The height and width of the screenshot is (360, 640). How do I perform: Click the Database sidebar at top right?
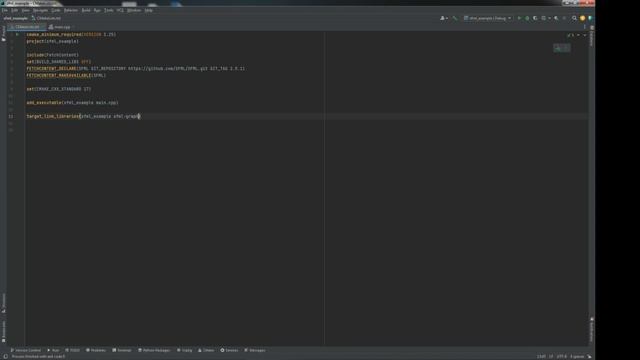592,37
